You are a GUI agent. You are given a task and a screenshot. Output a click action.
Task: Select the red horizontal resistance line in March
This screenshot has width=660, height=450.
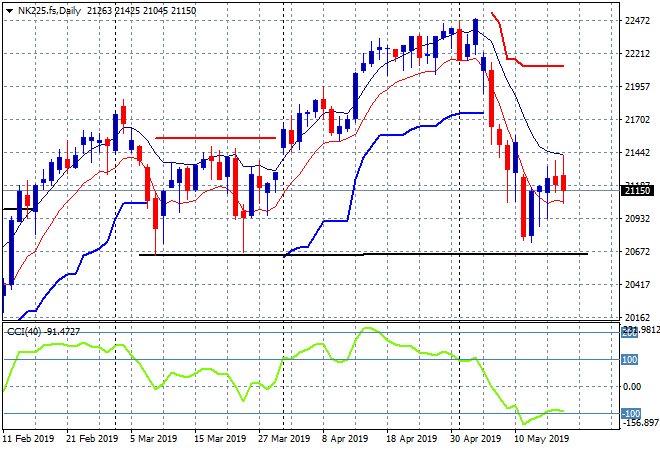point(216,138)
